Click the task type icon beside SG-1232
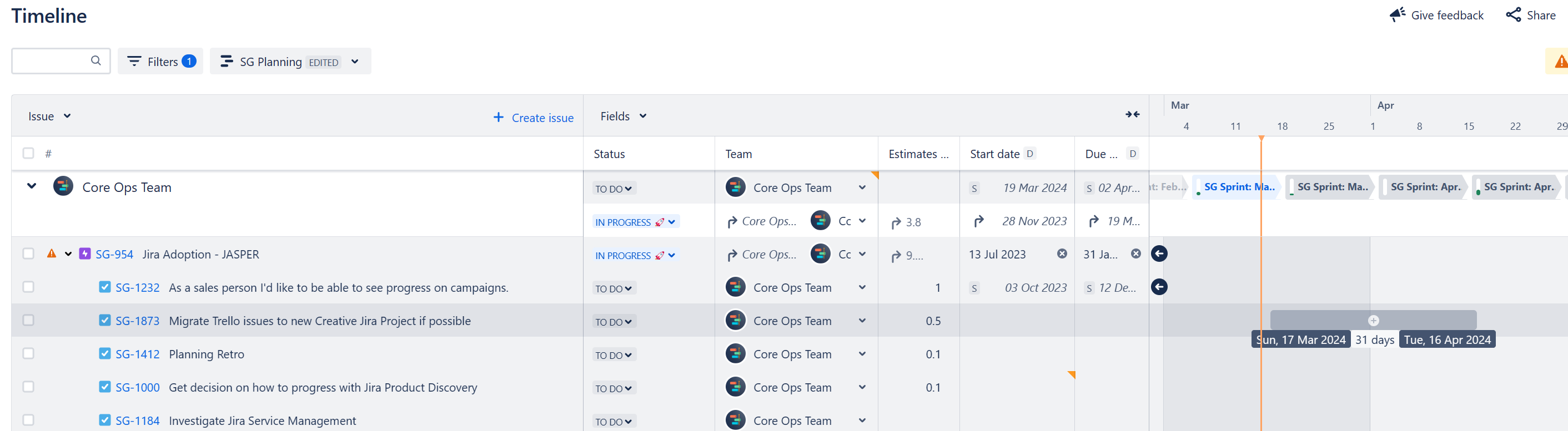 pos(105,287)
